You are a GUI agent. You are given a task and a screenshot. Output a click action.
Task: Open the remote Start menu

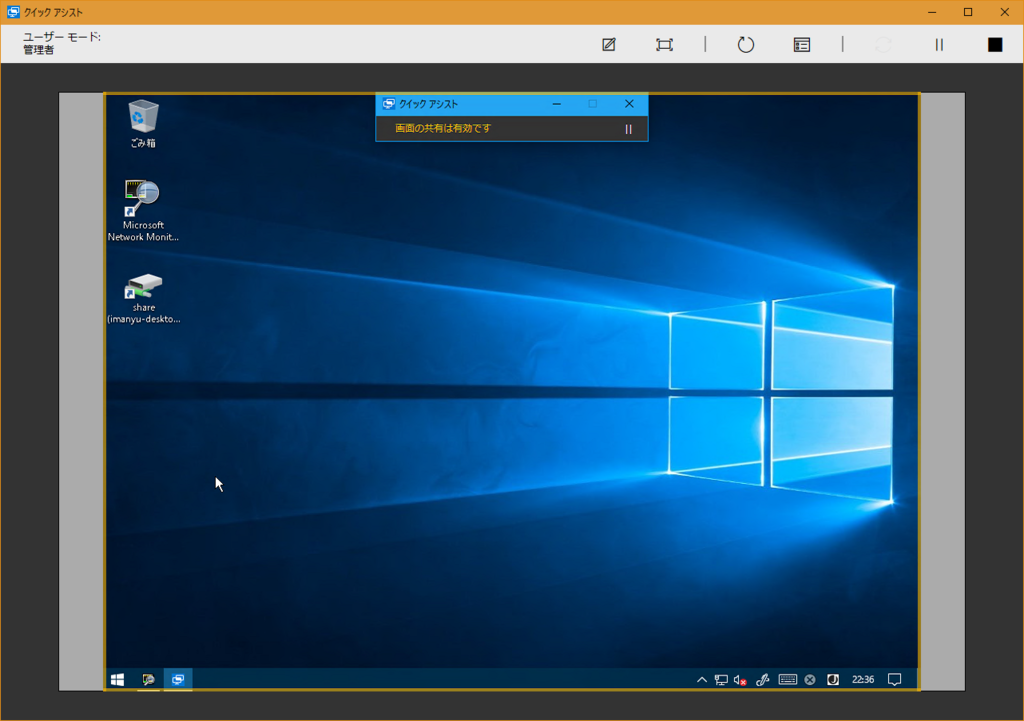point(118,679)
